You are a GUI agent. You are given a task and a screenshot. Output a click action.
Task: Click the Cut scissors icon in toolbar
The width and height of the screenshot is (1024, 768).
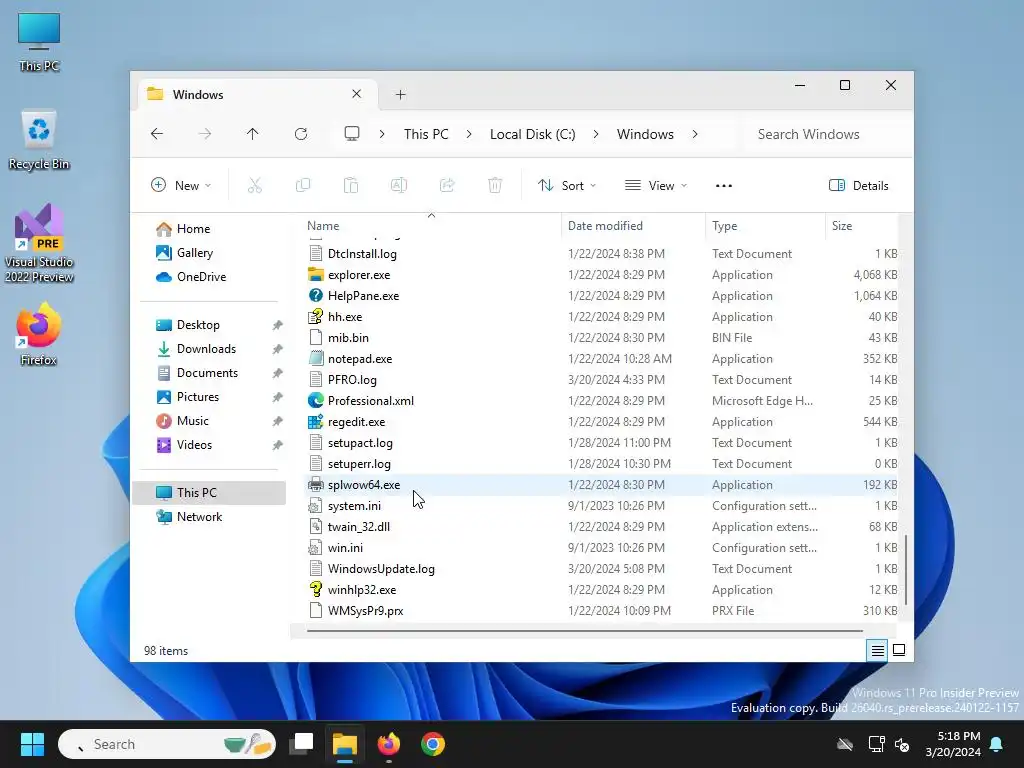[255, 185]
